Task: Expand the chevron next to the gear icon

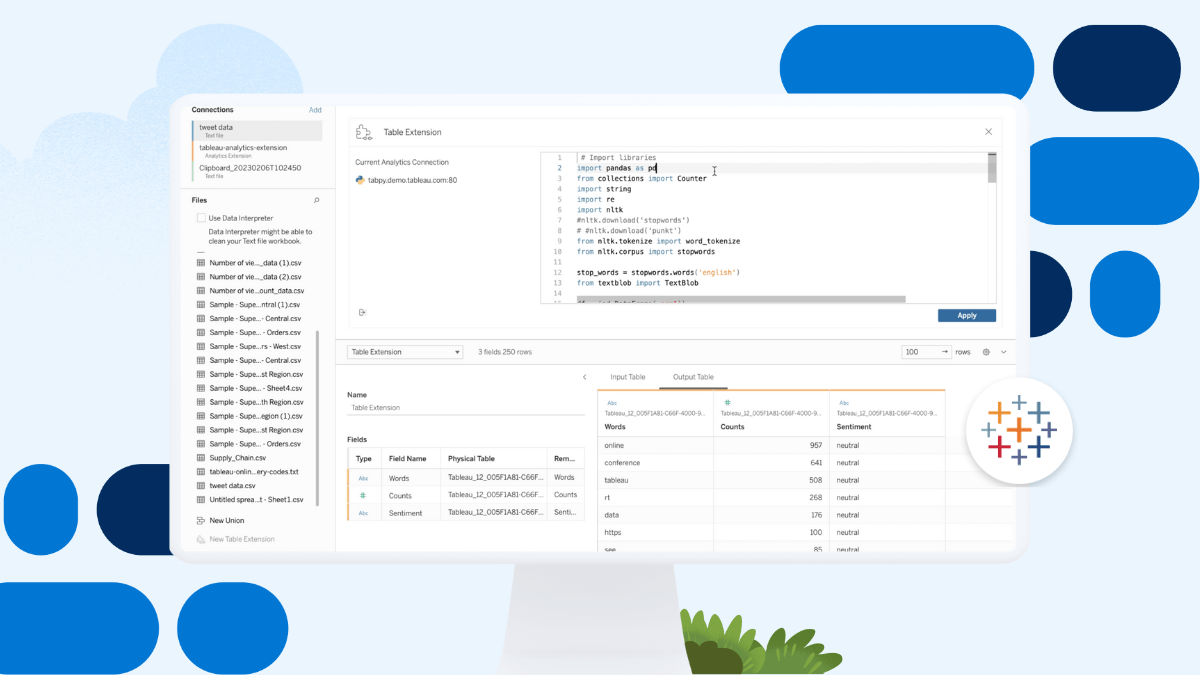Action: pyautogui.click(x=1004, y=352)
